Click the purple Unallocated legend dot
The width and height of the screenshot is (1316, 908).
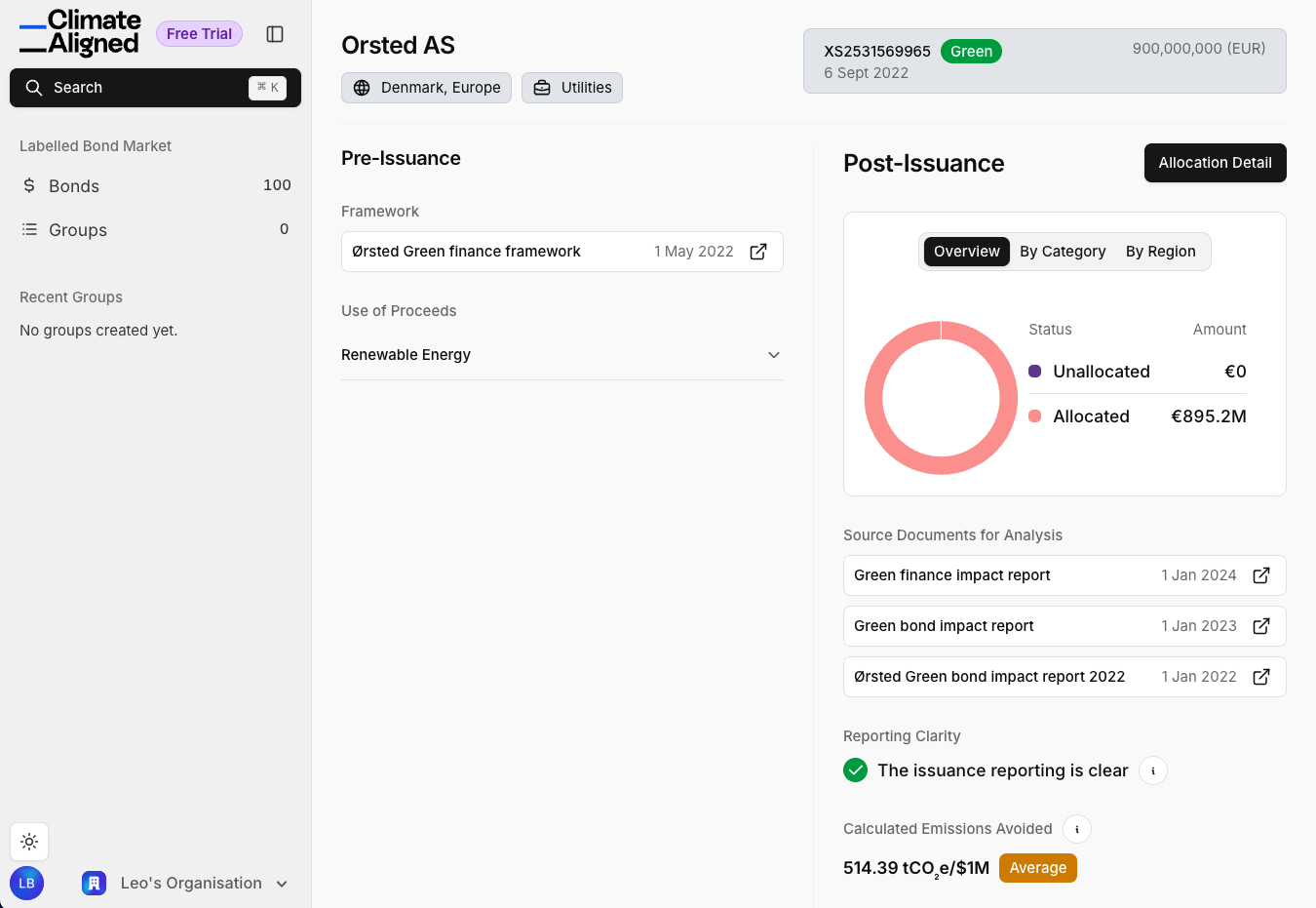click(x=1035, y=372)
